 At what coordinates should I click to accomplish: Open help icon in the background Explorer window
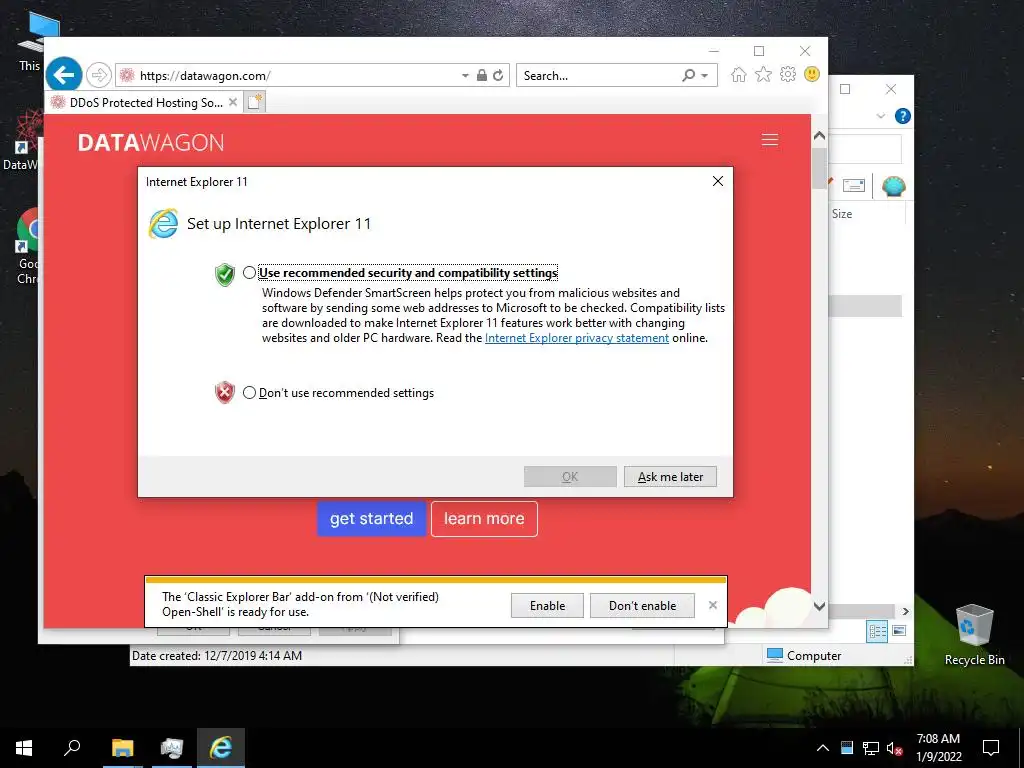903,116
